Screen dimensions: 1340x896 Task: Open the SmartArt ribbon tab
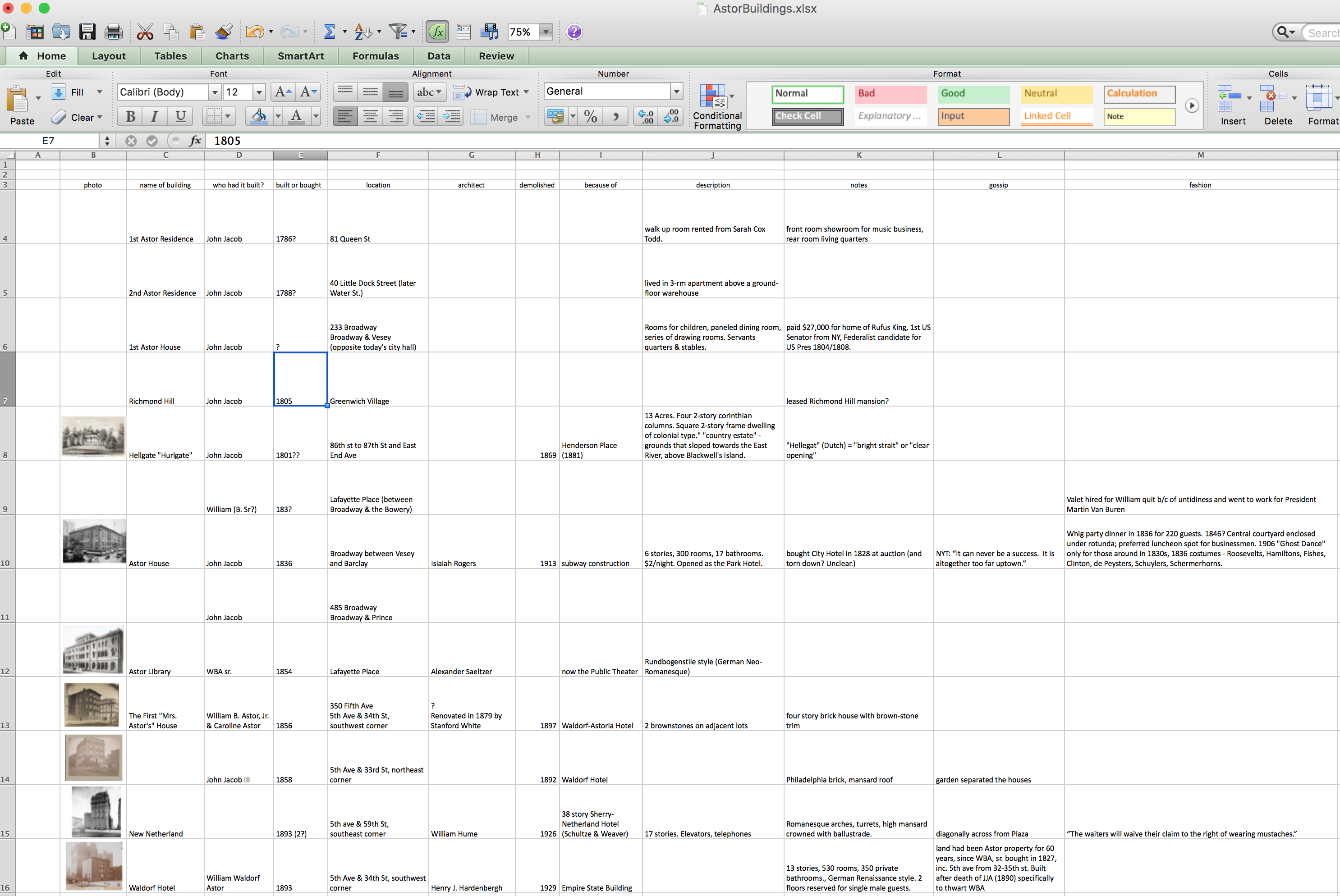pos(301,56)
